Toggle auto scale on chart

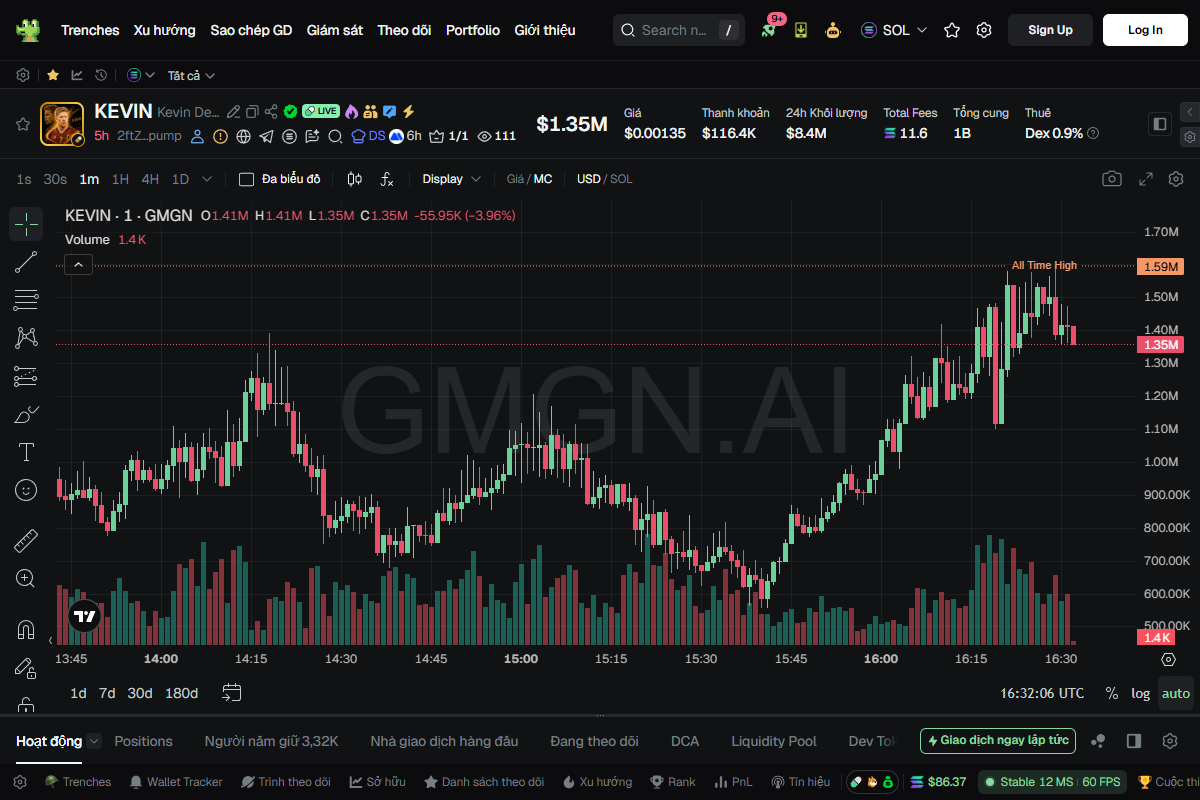click(x=1176, y=693)
